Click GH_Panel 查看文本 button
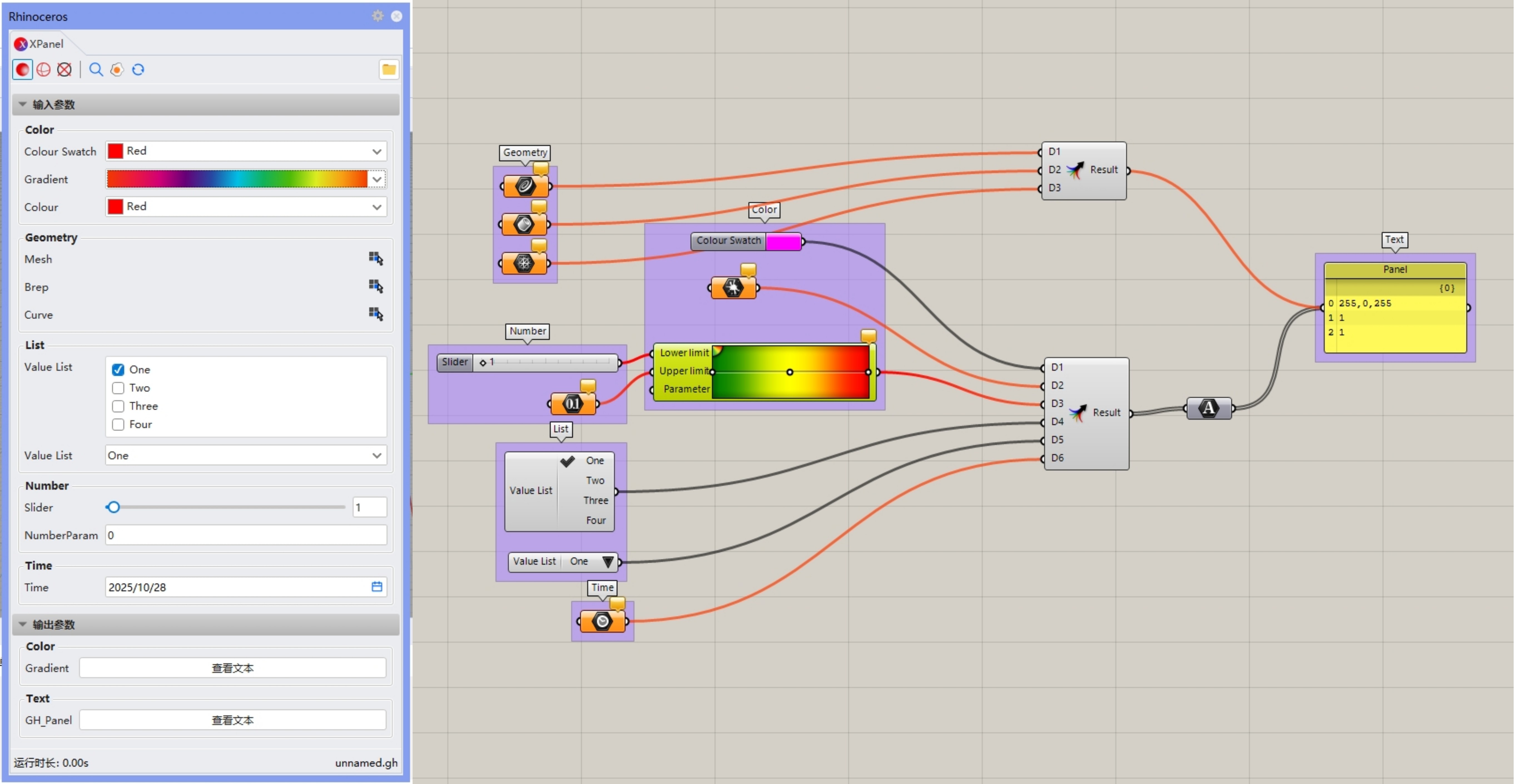Screen dimensions: 1522x784 233,720
